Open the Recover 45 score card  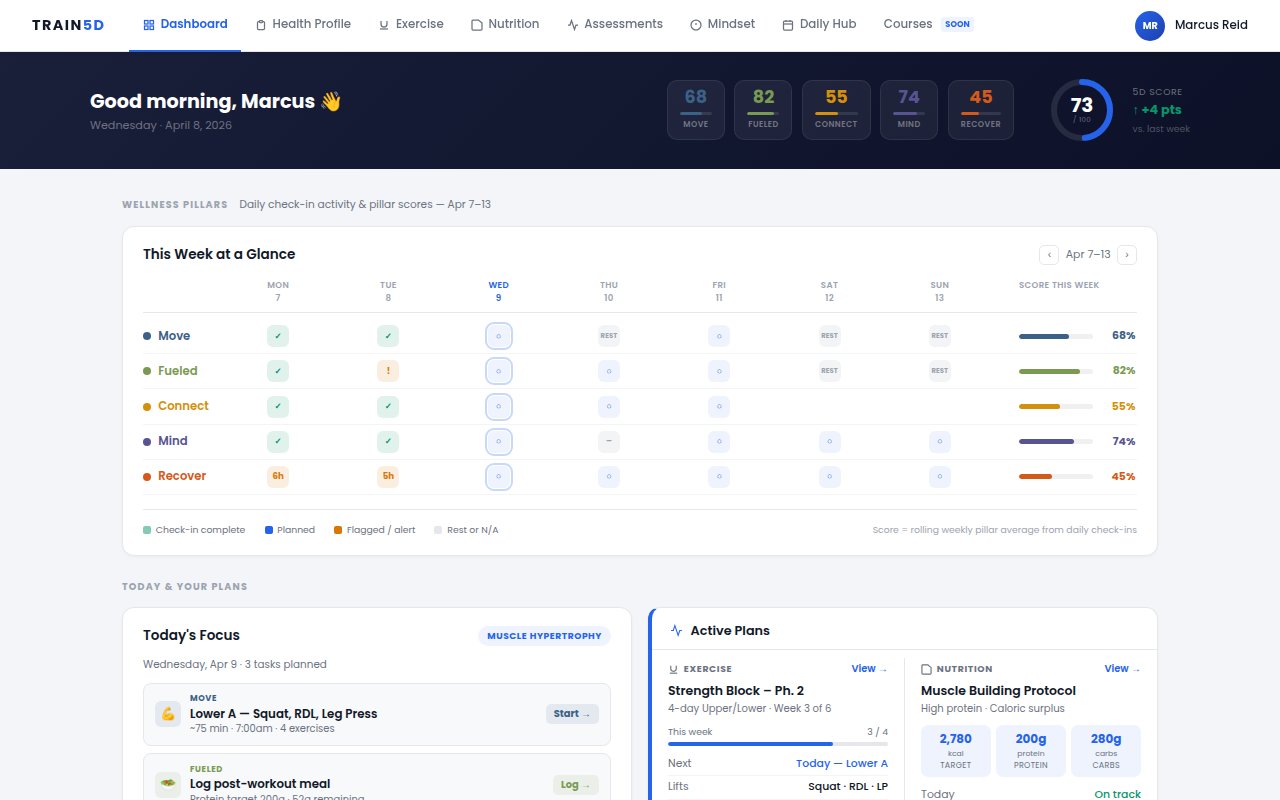(x=981, y=110)
